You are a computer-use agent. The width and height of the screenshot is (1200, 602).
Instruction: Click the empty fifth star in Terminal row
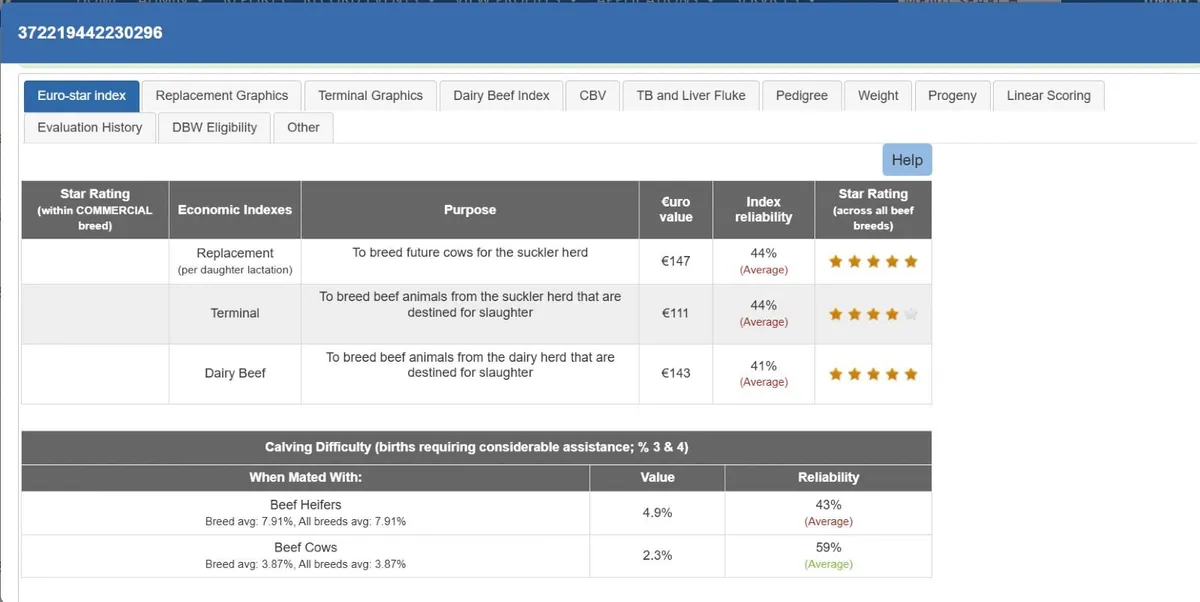tap(910, 314)
